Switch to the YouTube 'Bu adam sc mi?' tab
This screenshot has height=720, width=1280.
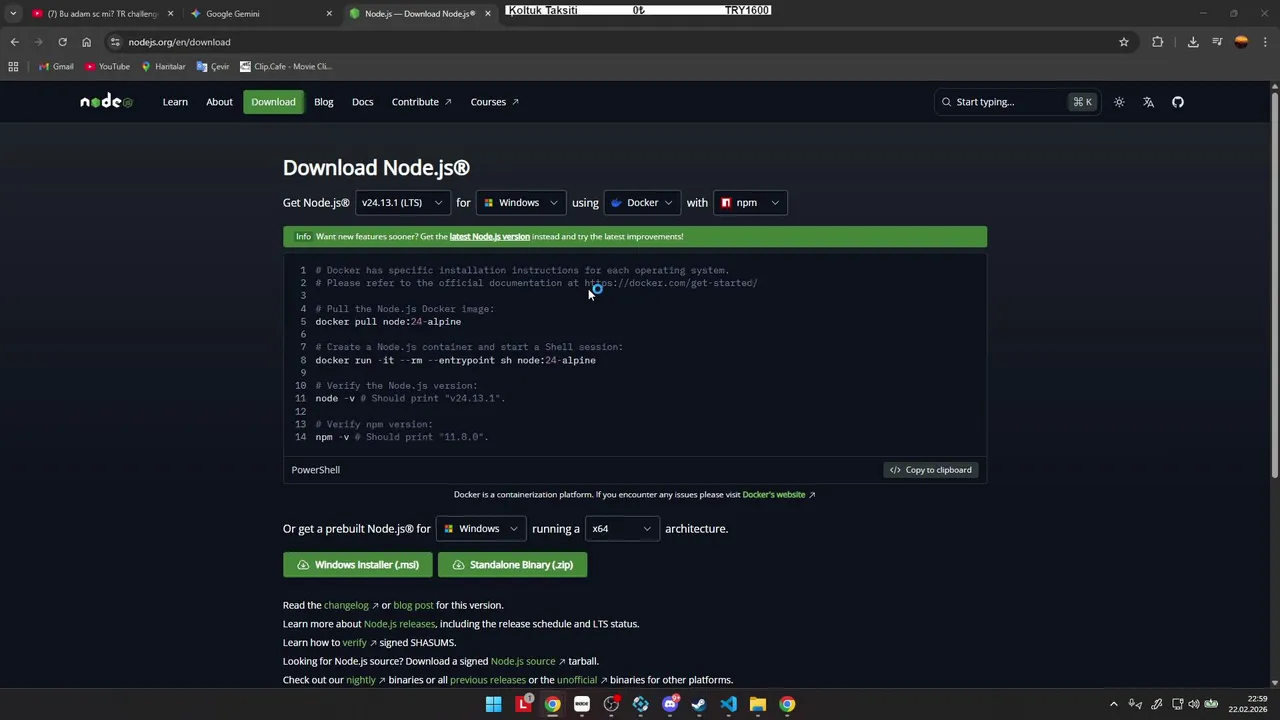click(x=102, y=14)
